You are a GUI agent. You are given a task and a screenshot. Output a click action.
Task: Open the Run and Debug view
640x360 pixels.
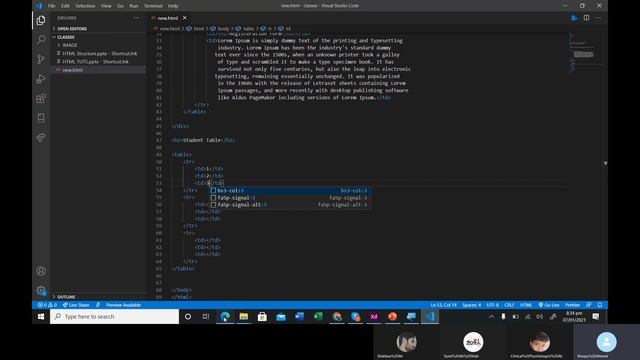pos(41,79)
